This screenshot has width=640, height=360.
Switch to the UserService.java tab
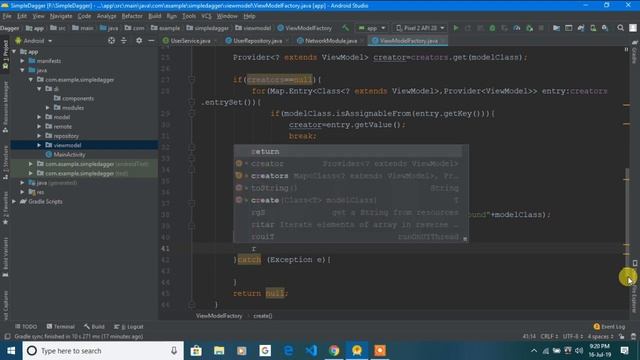coord(191,41)
